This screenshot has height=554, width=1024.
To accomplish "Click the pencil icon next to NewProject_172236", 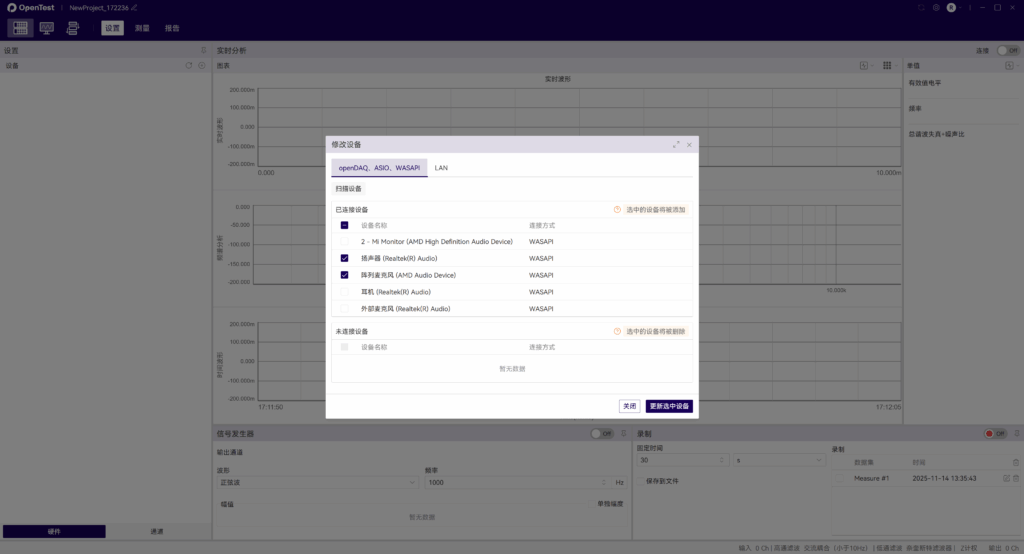I will (x=134, y=7).
